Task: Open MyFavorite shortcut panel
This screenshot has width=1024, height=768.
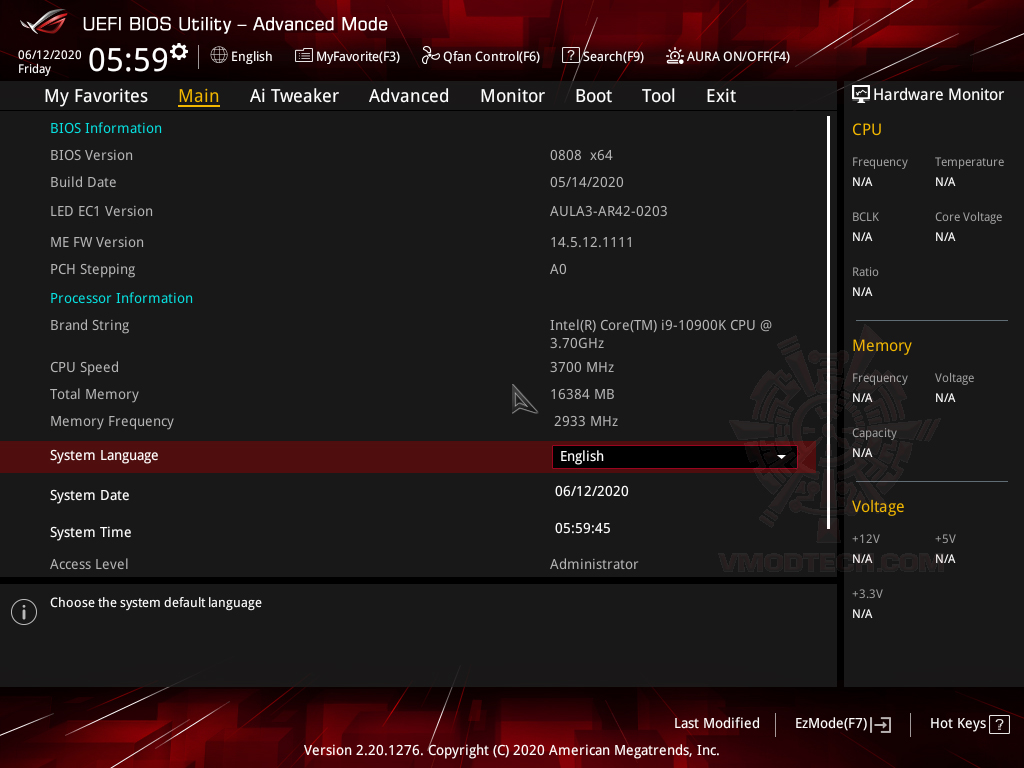Action: pyautogui.click(x=347, y=56)
